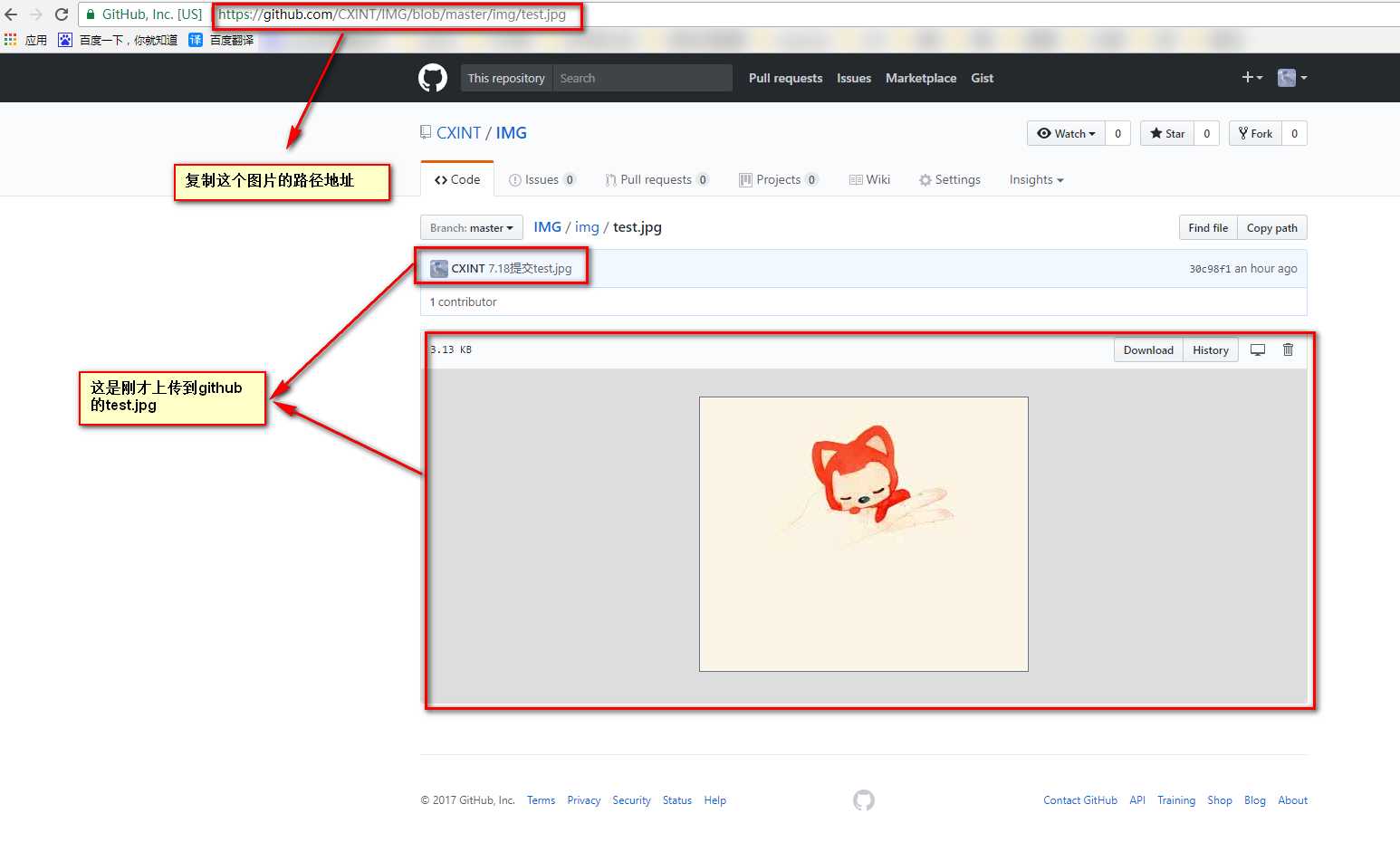Open the 百度一下 bookmark
This screenshot has height=852, width=1400.
pyautogui.click(x=118, y=40)
